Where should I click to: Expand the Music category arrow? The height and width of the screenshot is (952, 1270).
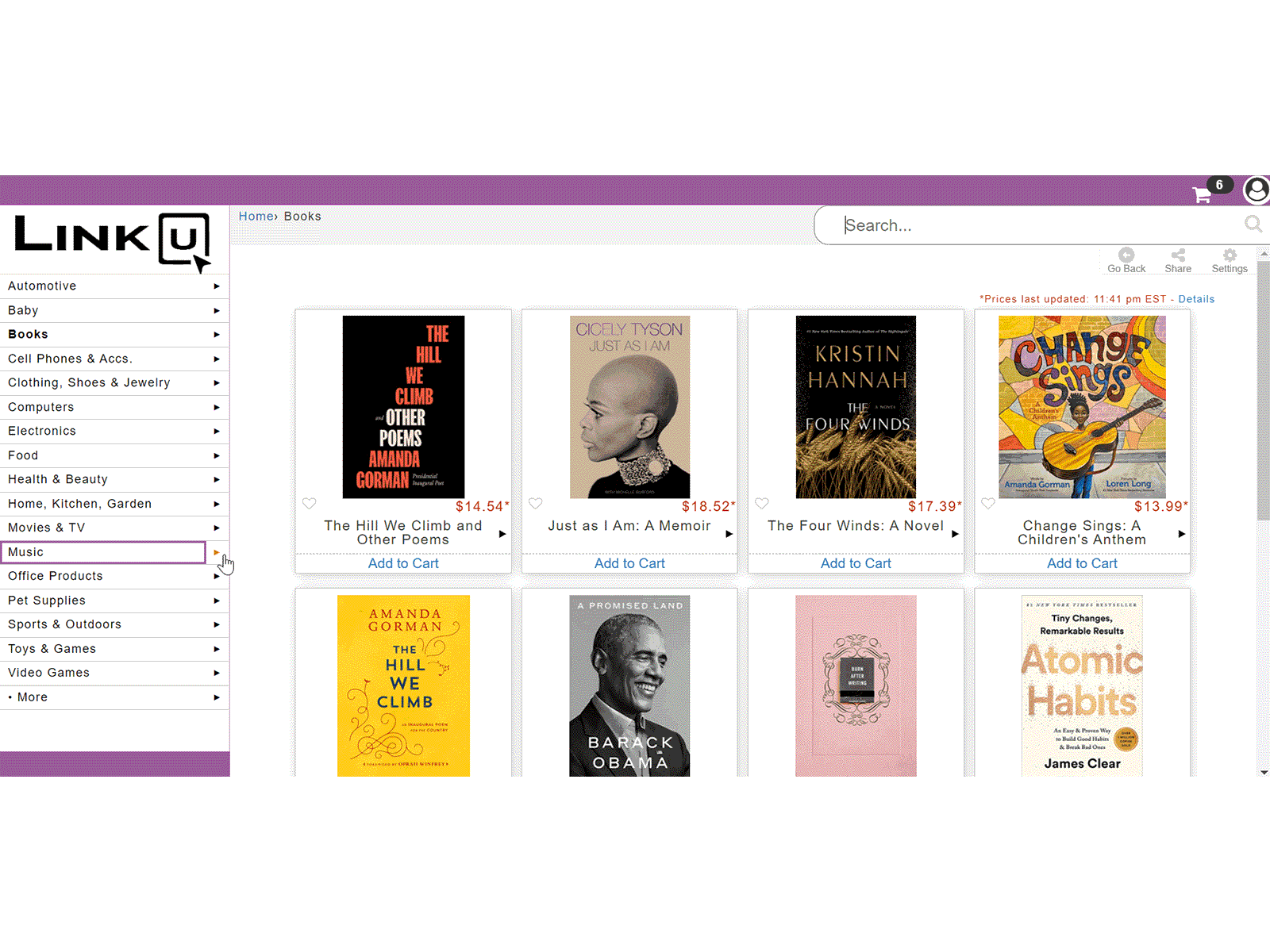[217, 552]
